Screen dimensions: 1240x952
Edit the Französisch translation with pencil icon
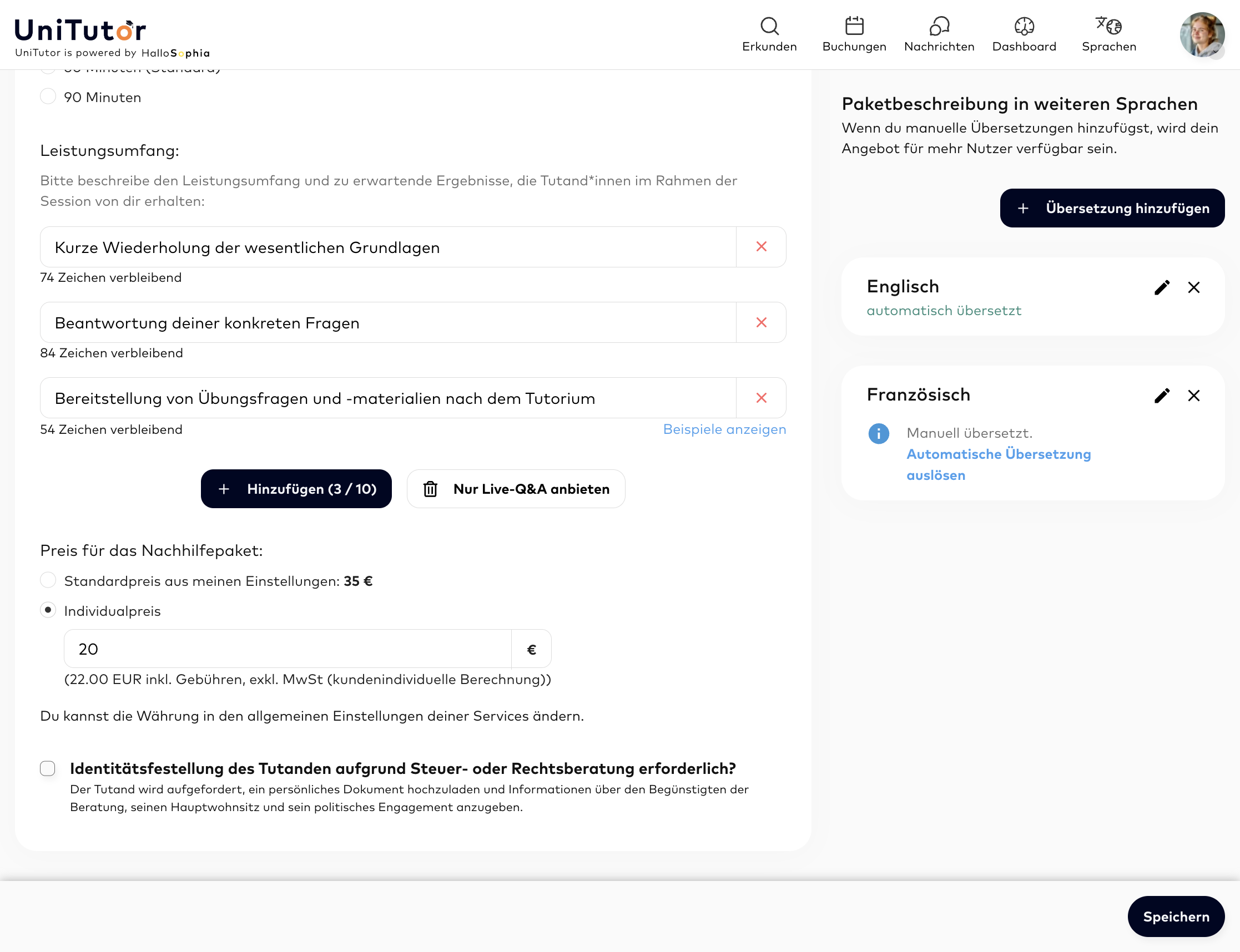tap(1162, 396)
